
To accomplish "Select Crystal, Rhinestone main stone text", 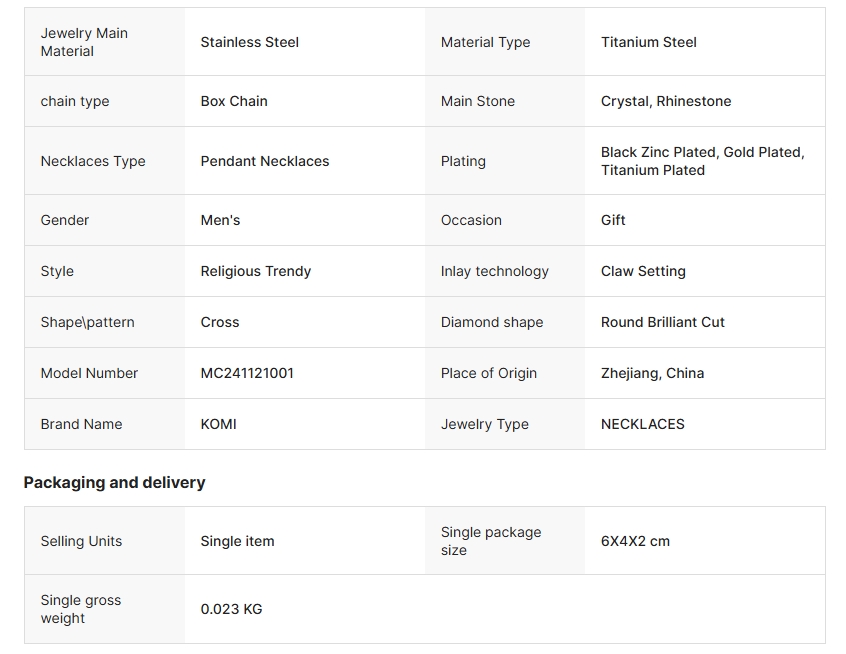I will tap(666, 101).
